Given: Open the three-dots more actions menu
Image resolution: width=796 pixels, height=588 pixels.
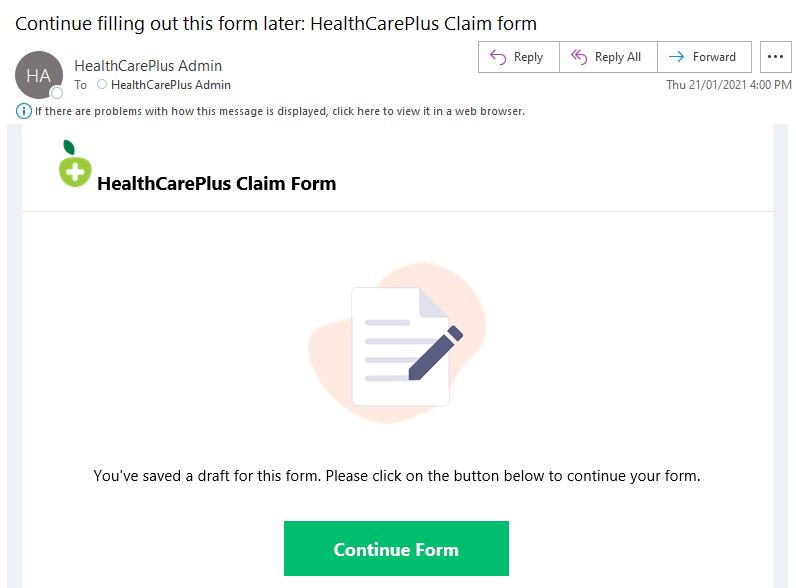Looking at the screenshot, I should pyautogui.click(x=775, y=57).
